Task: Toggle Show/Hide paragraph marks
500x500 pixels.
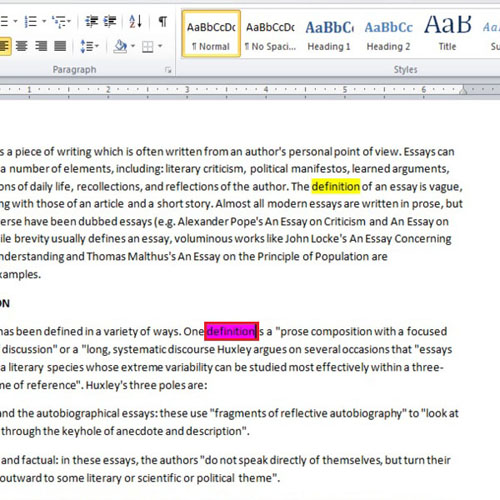Action: [x=163, y=22]
